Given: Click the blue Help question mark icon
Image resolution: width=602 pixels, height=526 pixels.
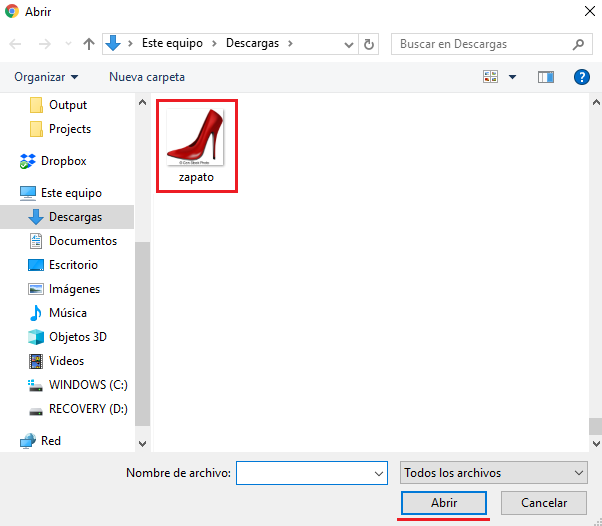Looking at the screenshot, I should [581, 77].
